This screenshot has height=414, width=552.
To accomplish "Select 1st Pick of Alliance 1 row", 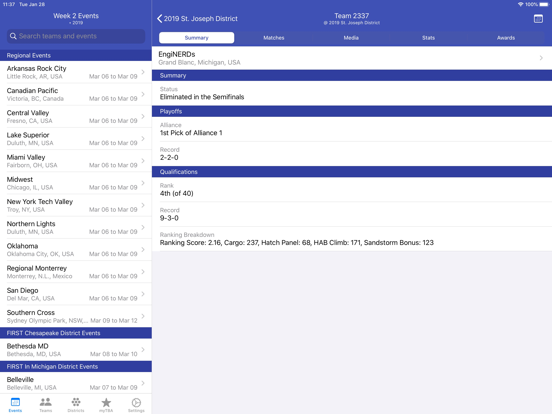I will tap(352, 129).
